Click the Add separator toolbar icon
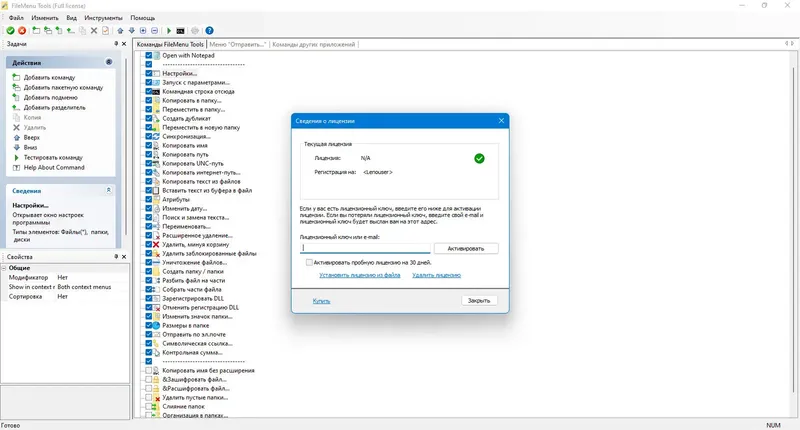Screen dimensions: 800x430 pos(71,31)
